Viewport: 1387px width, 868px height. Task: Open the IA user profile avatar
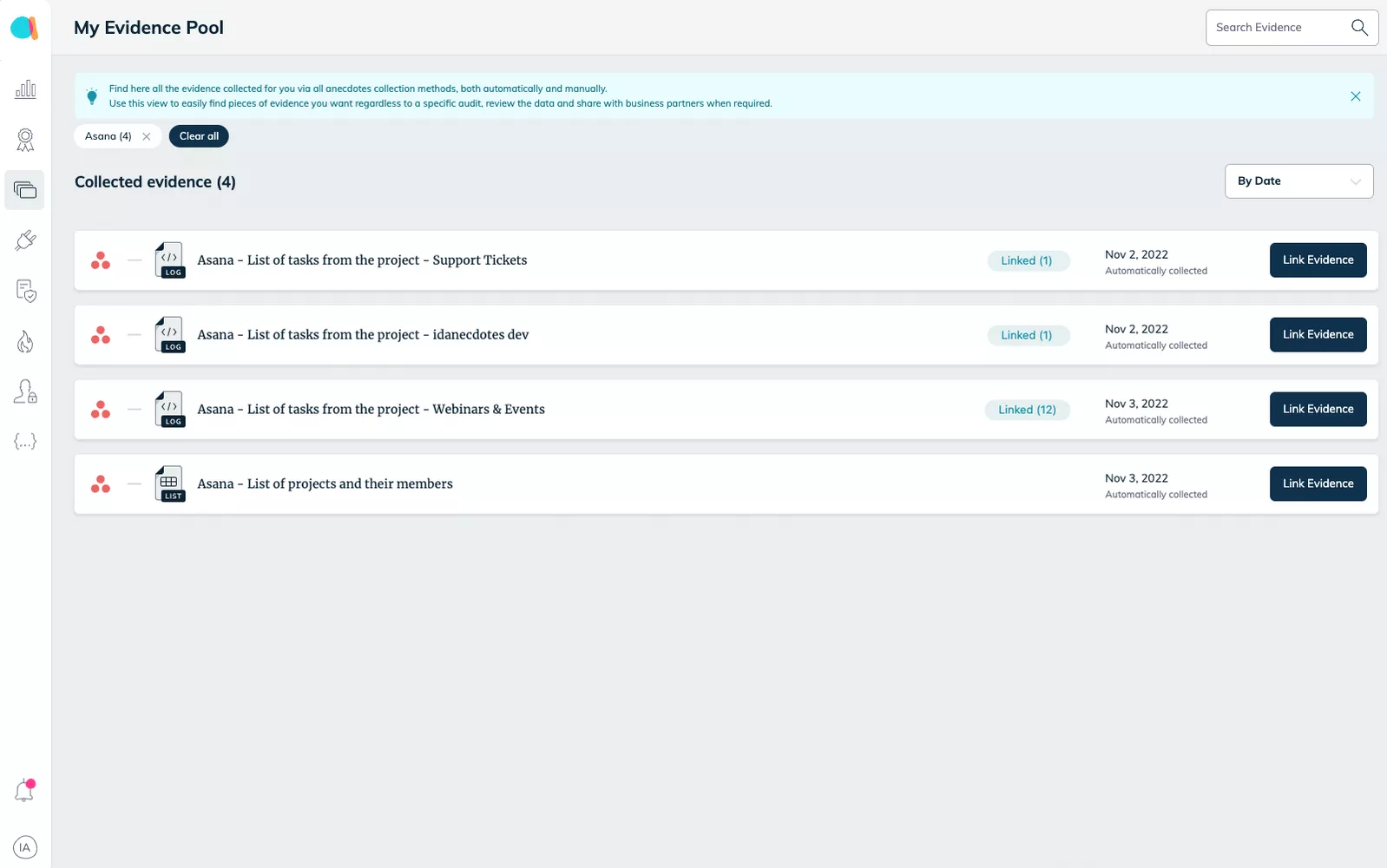[25, 847]
